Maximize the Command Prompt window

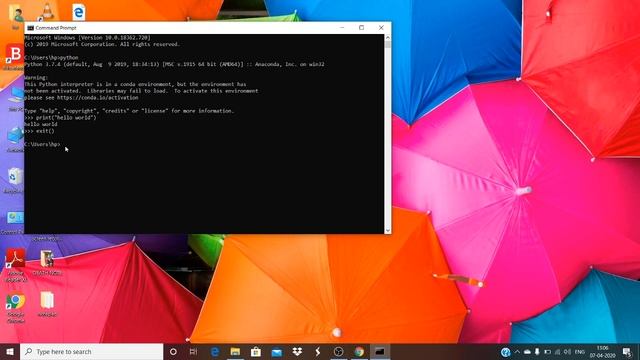tap(361, 28)
